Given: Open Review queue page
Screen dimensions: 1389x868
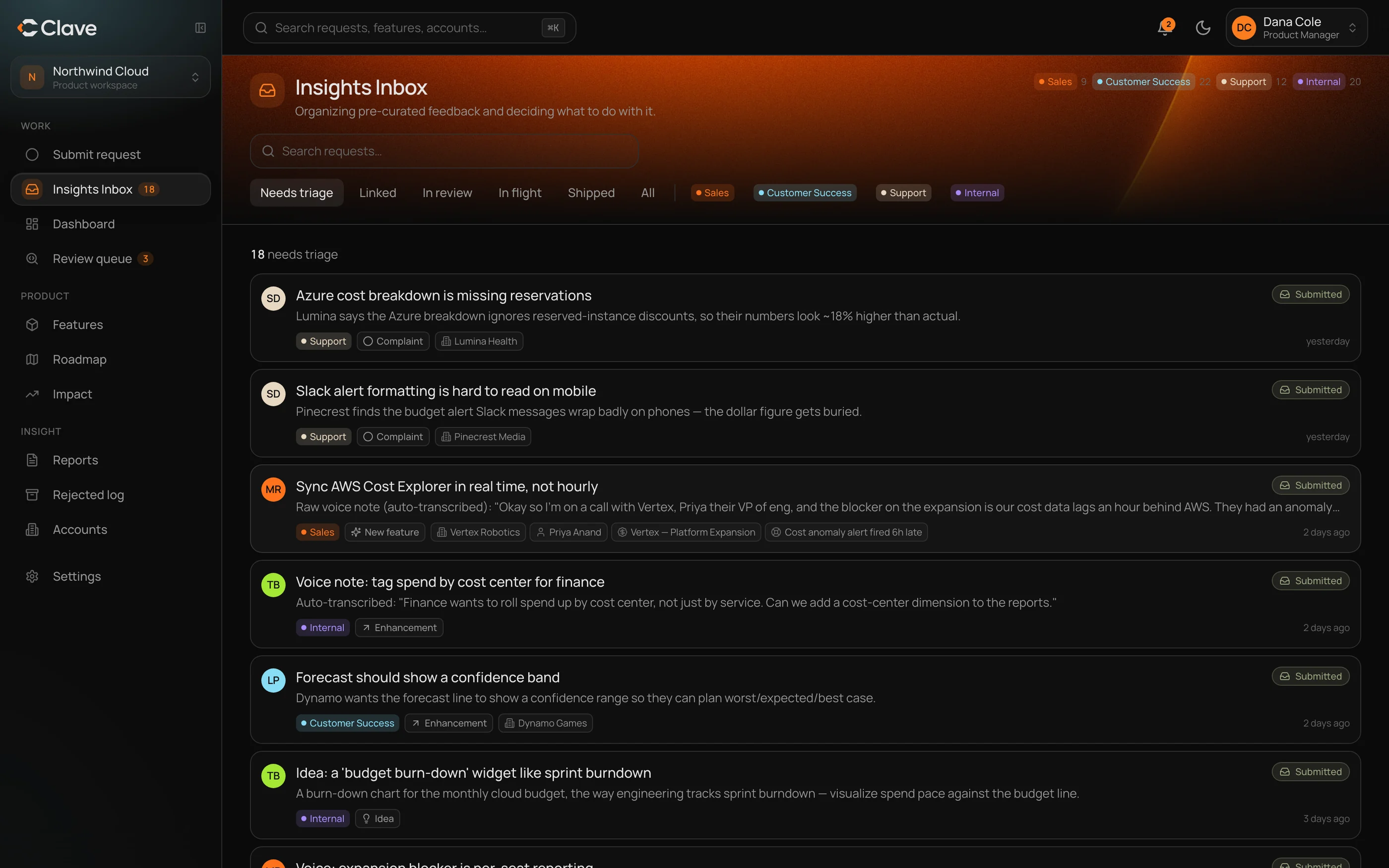Looking at the screenshot, I should 111,259.
